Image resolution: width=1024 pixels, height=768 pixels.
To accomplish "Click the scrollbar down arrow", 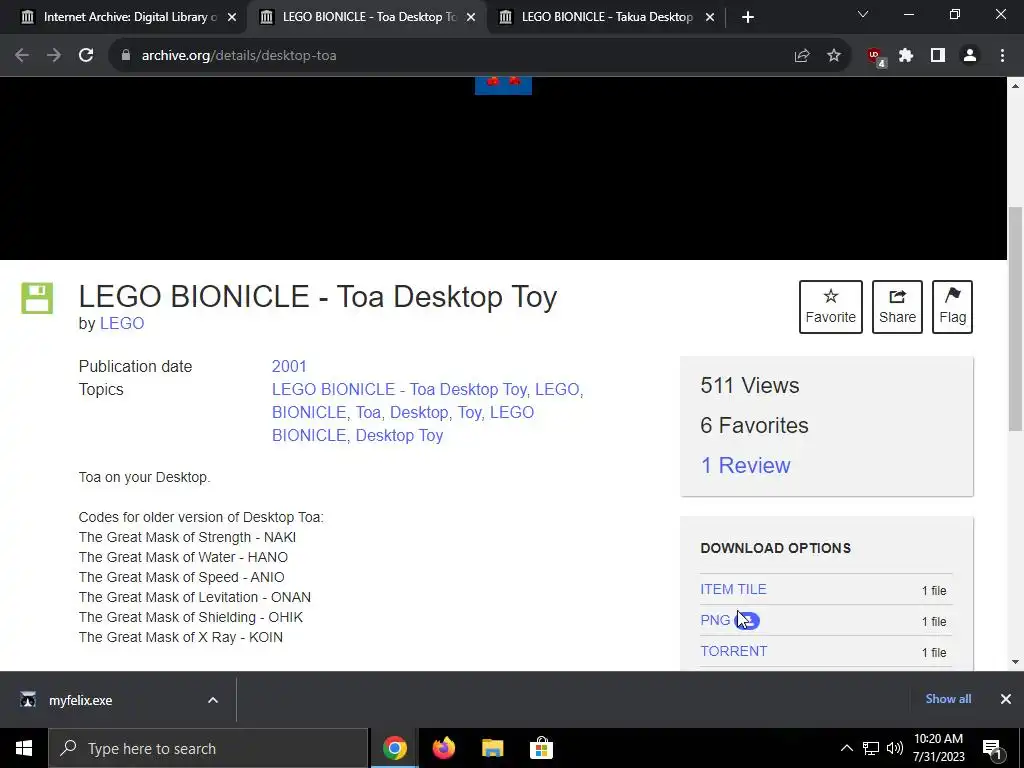I will (1015, 662).
